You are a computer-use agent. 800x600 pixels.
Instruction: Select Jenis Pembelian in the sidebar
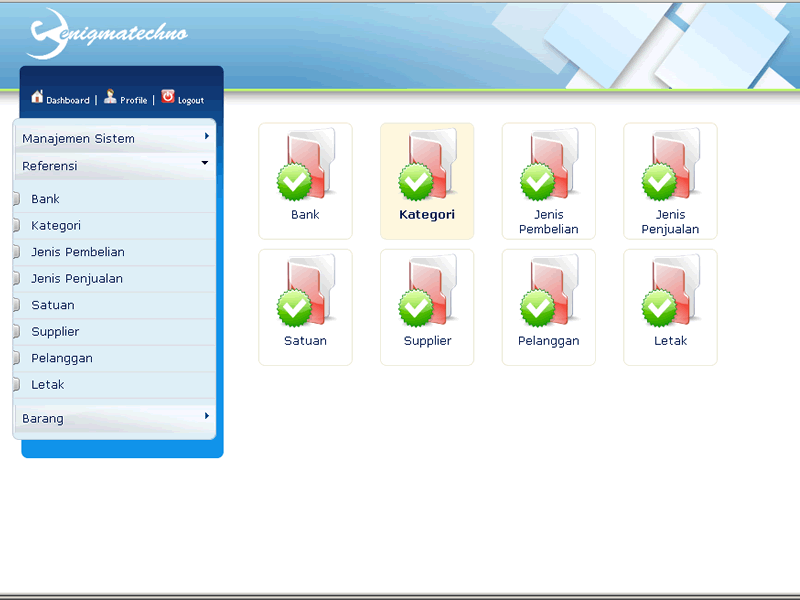click(x=114, y=252)
